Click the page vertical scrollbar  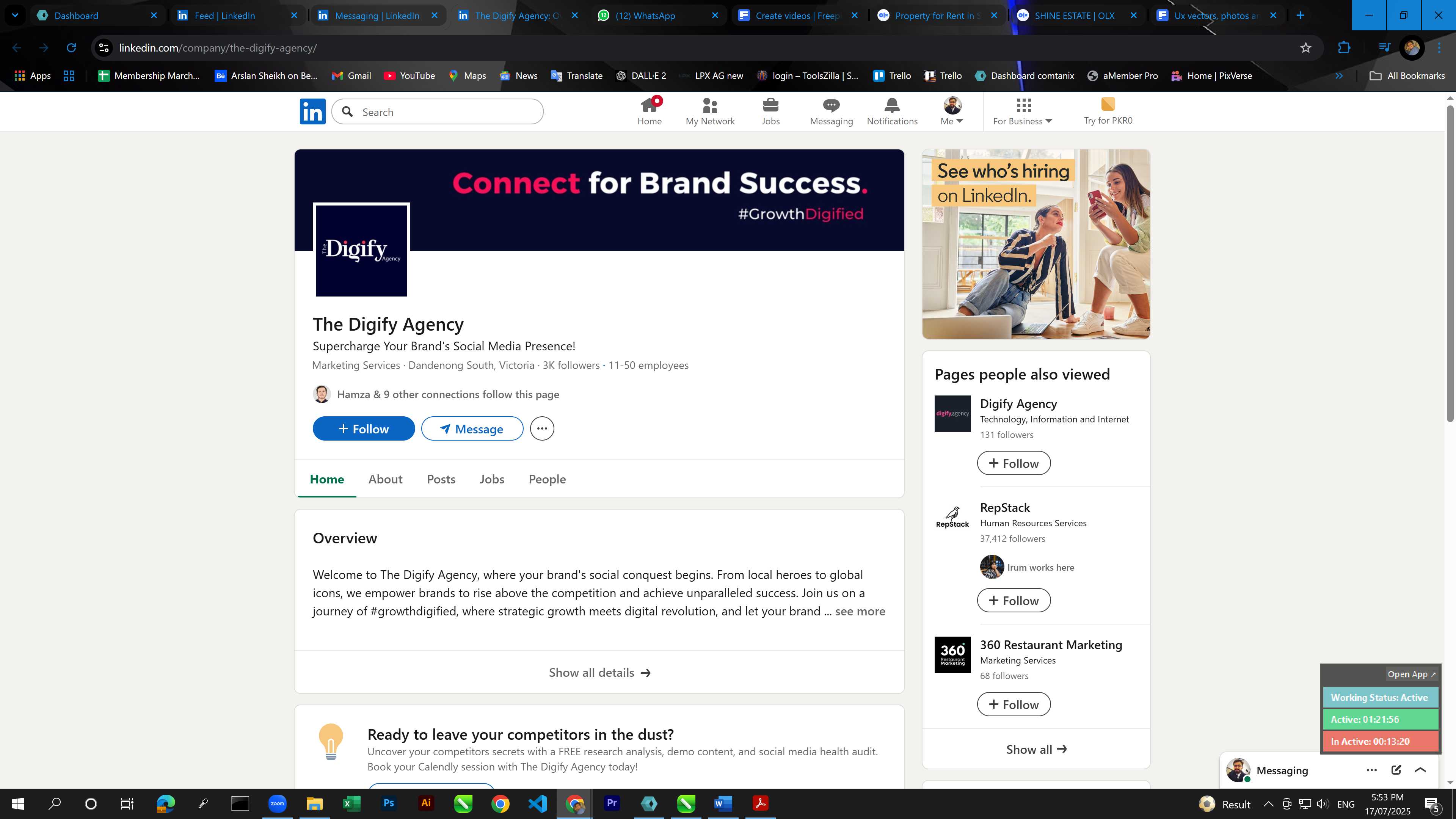click(x=1450, y=264)
